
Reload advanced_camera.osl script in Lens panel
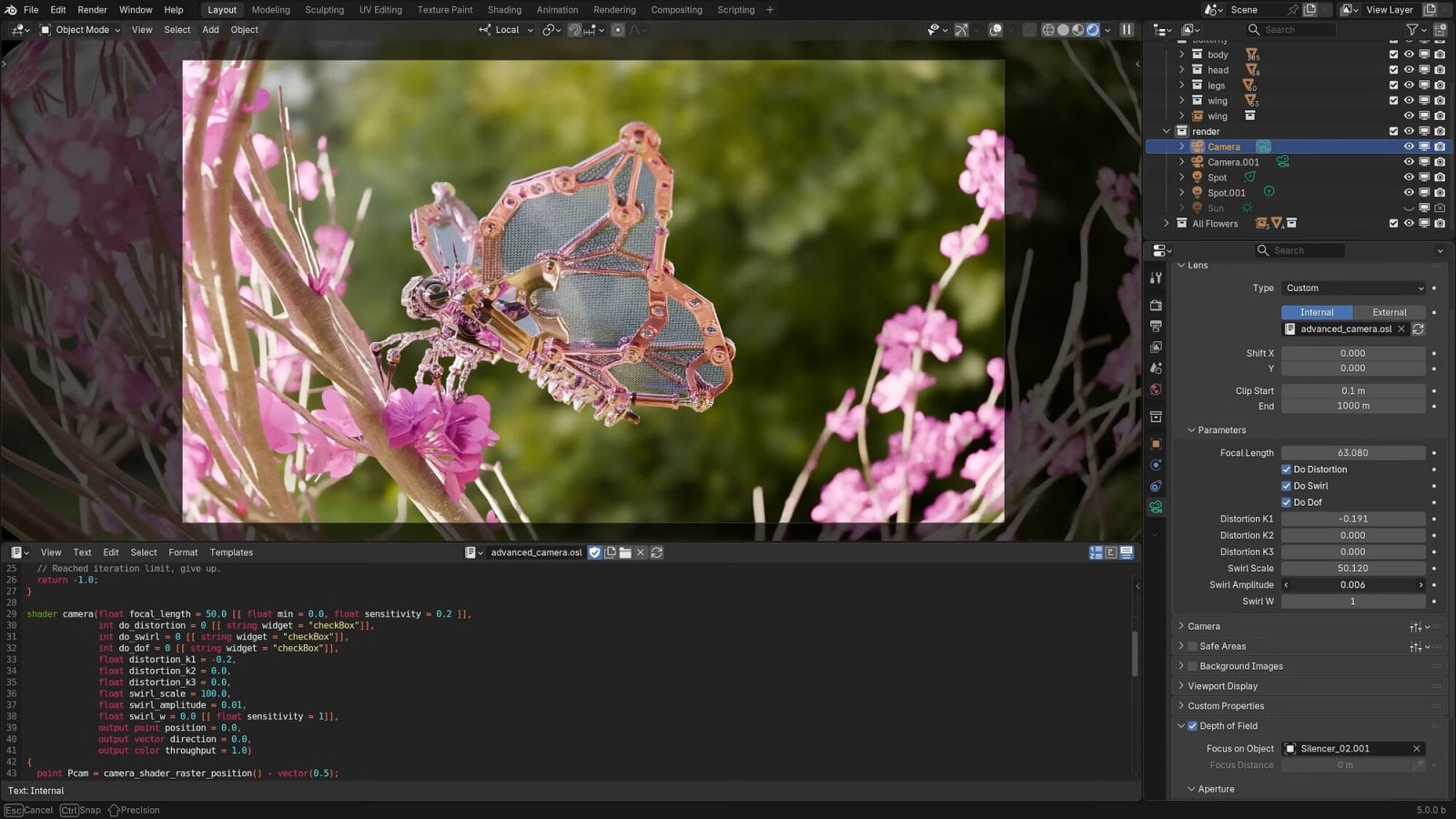(1418, 329)
